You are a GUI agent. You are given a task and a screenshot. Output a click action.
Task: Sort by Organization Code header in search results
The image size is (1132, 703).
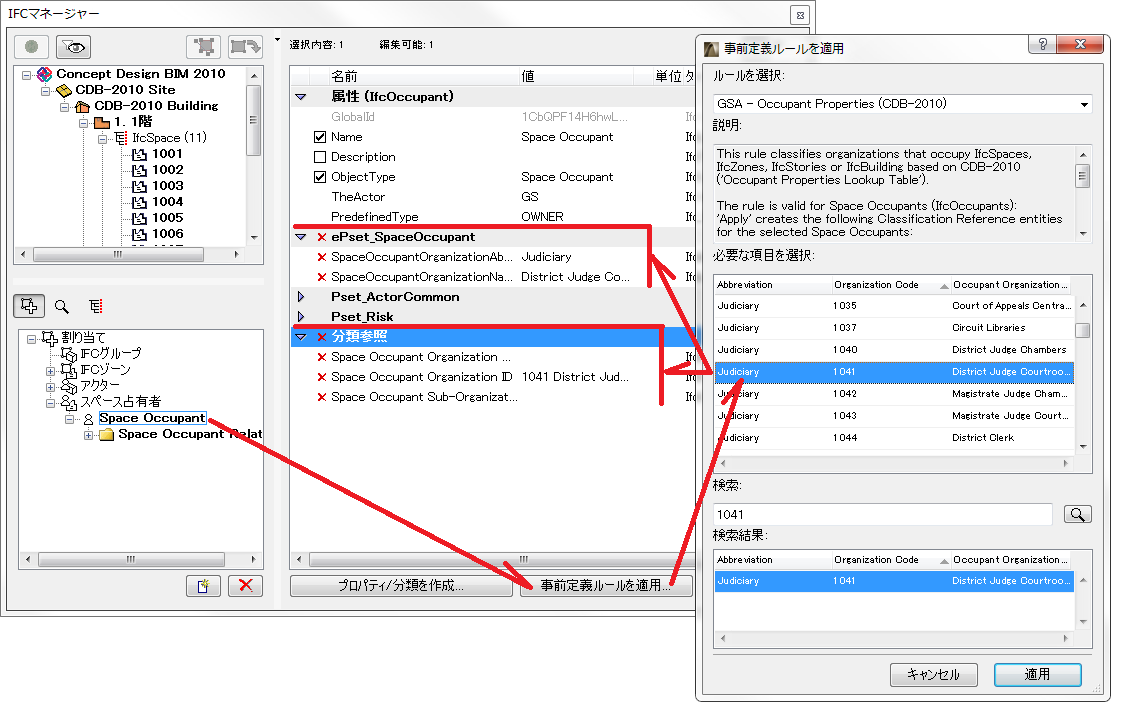[x=890, y=560]
